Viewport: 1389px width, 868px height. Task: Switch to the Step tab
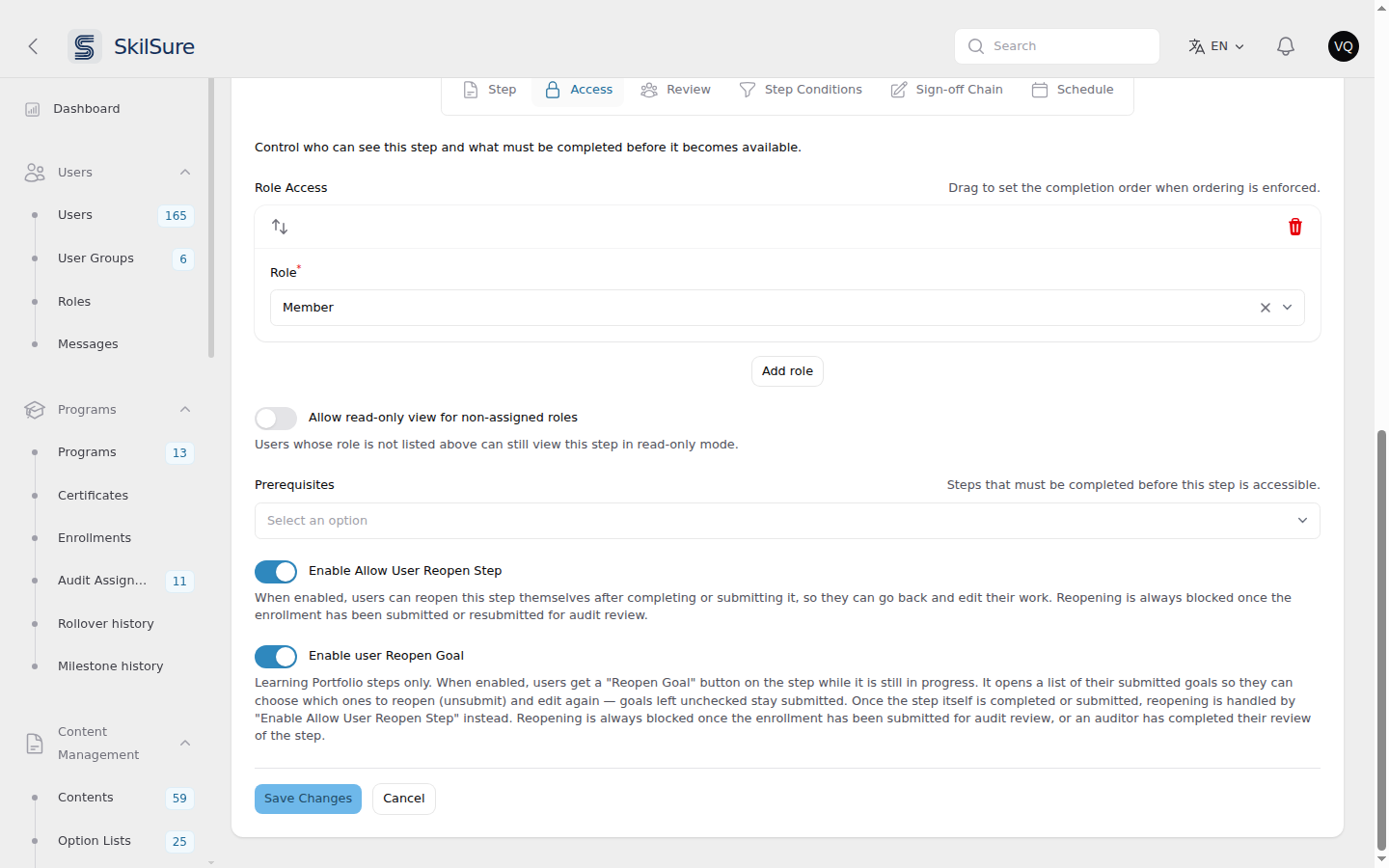click(490, 90)
